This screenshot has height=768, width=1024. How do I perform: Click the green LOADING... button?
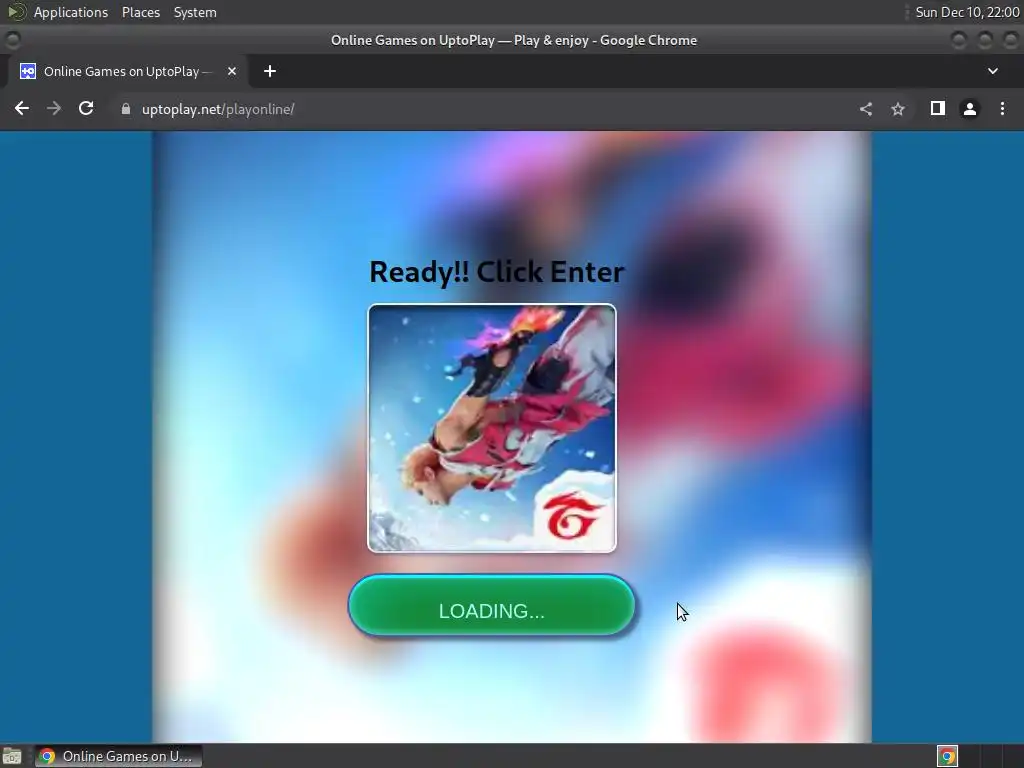(x=492, y=605)
